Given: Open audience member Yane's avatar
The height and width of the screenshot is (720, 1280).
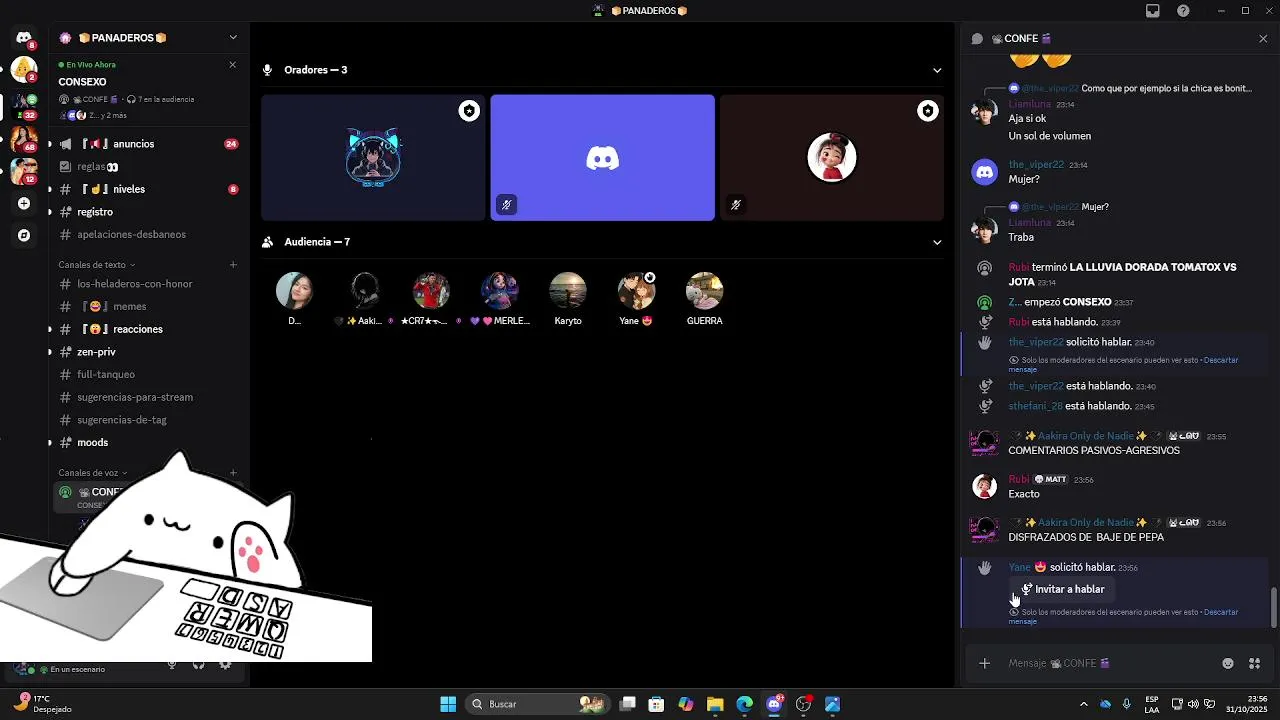Looking at the screenshot, I should tap(636, 291).
